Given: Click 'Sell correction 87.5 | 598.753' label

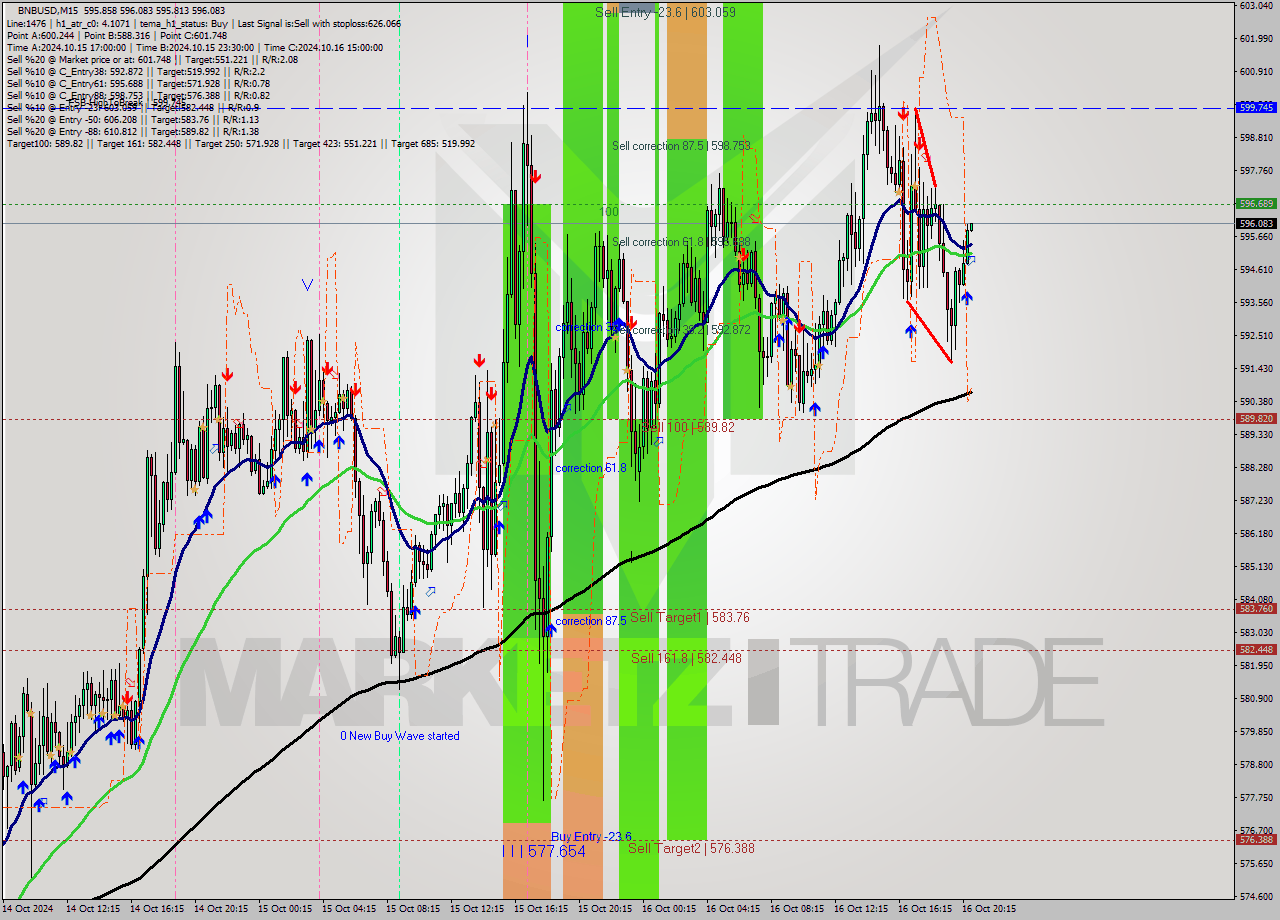Looking at the screenshot, I should pos(681,146).
